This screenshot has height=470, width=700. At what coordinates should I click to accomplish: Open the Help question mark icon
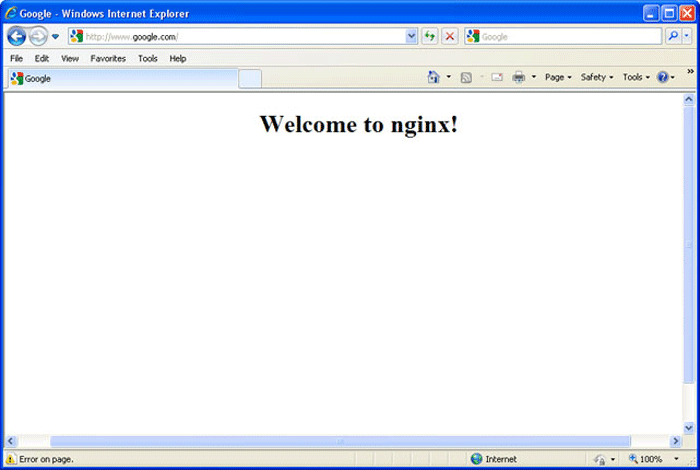pos(662,77)
